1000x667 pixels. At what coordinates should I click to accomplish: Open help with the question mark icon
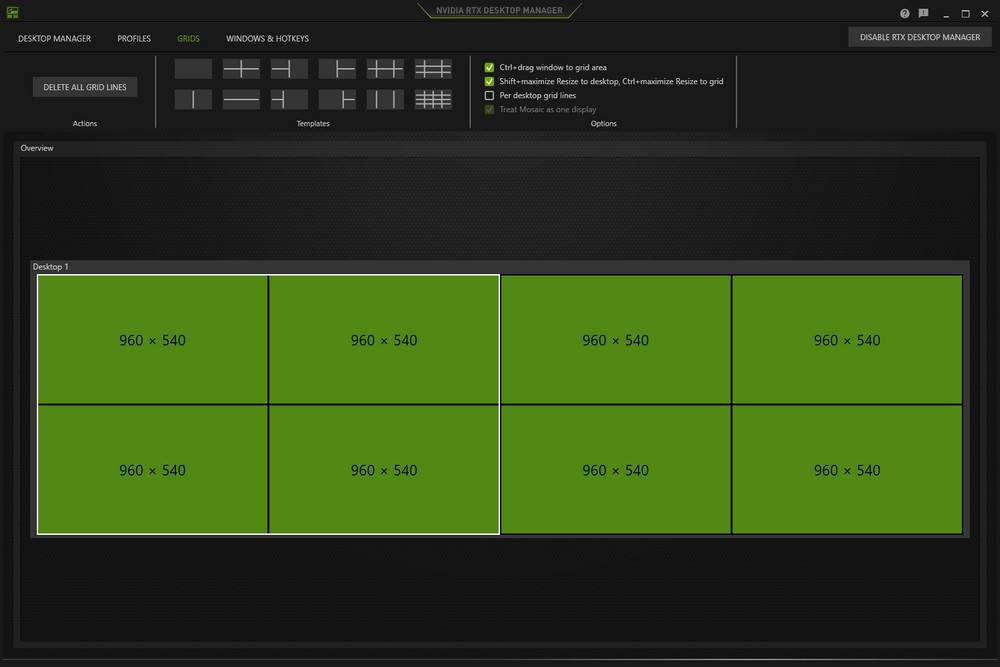[x=906, y=13]
